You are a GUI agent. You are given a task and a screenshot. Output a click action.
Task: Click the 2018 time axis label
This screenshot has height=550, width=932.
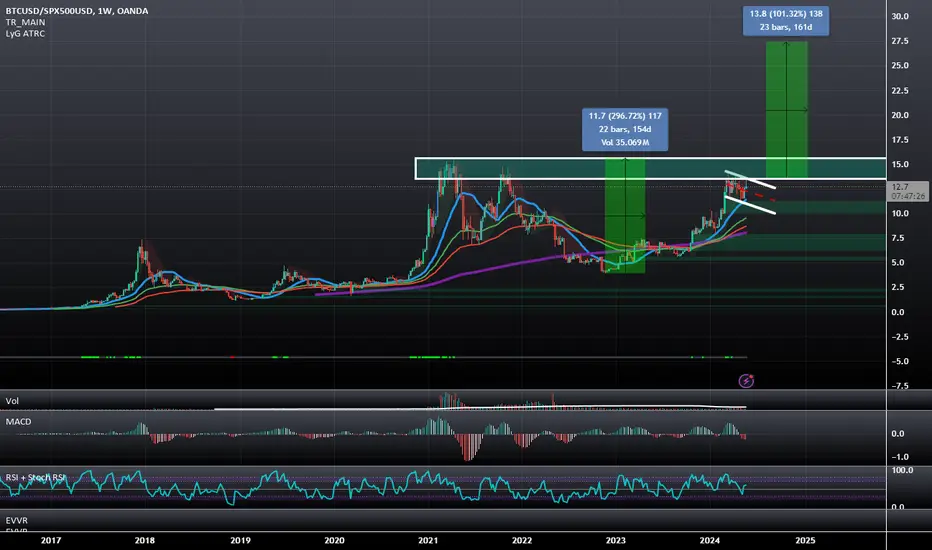[144, 540]
